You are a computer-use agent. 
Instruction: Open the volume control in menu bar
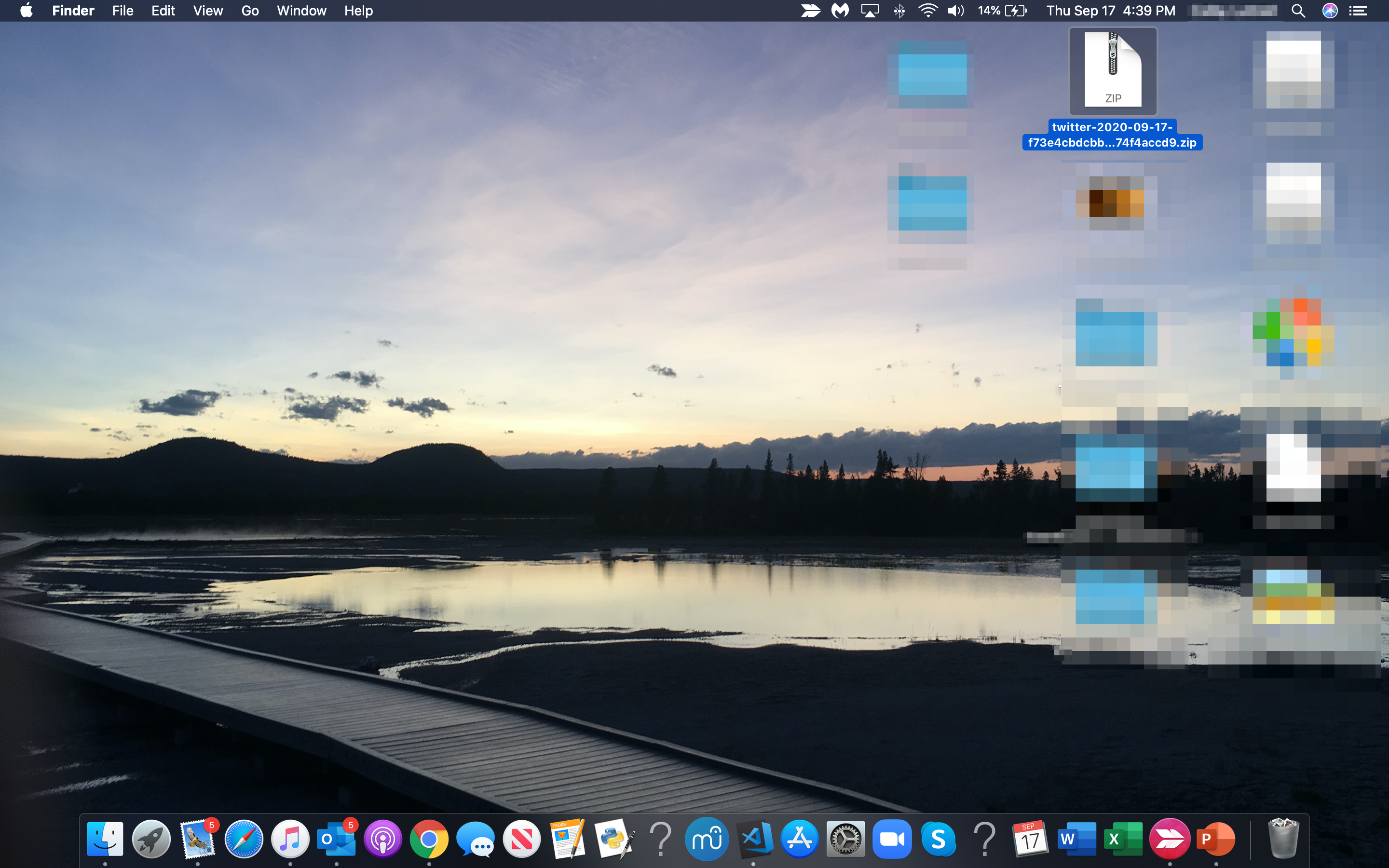coord(955,11)
